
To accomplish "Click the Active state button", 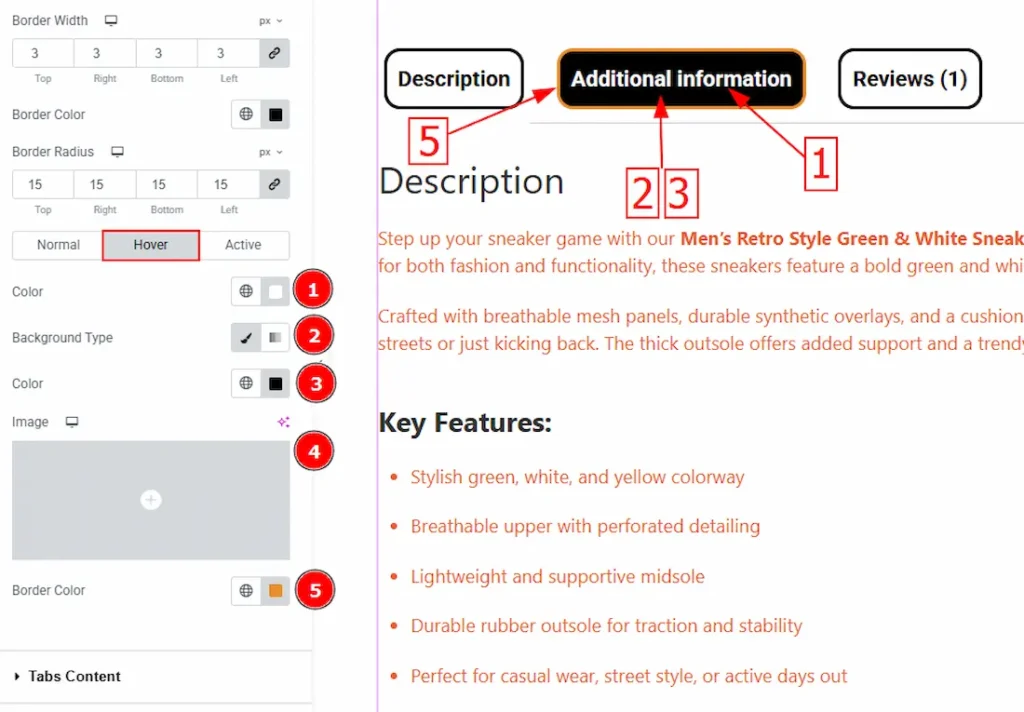I will [243, 245].
